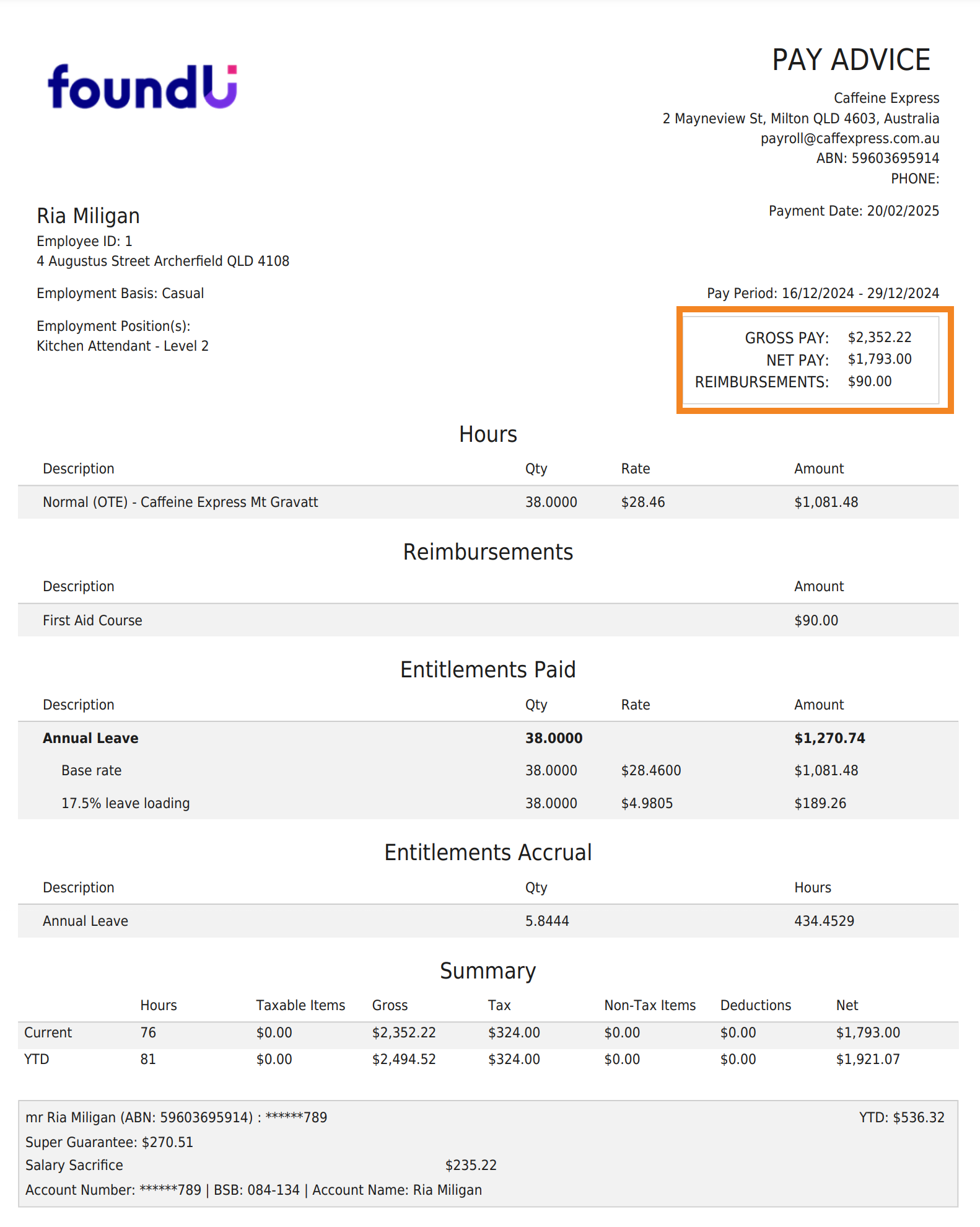The image size is (980, 1227).
Task: Click the bold Annual Leave entitlement row
Action: (x=90, y=738)
